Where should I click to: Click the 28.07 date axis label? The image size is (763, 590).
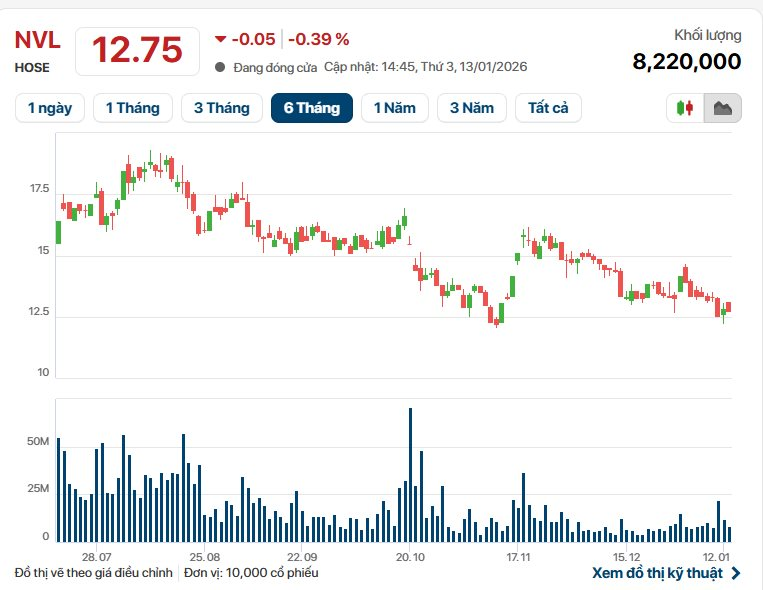[x=97, y=556]
